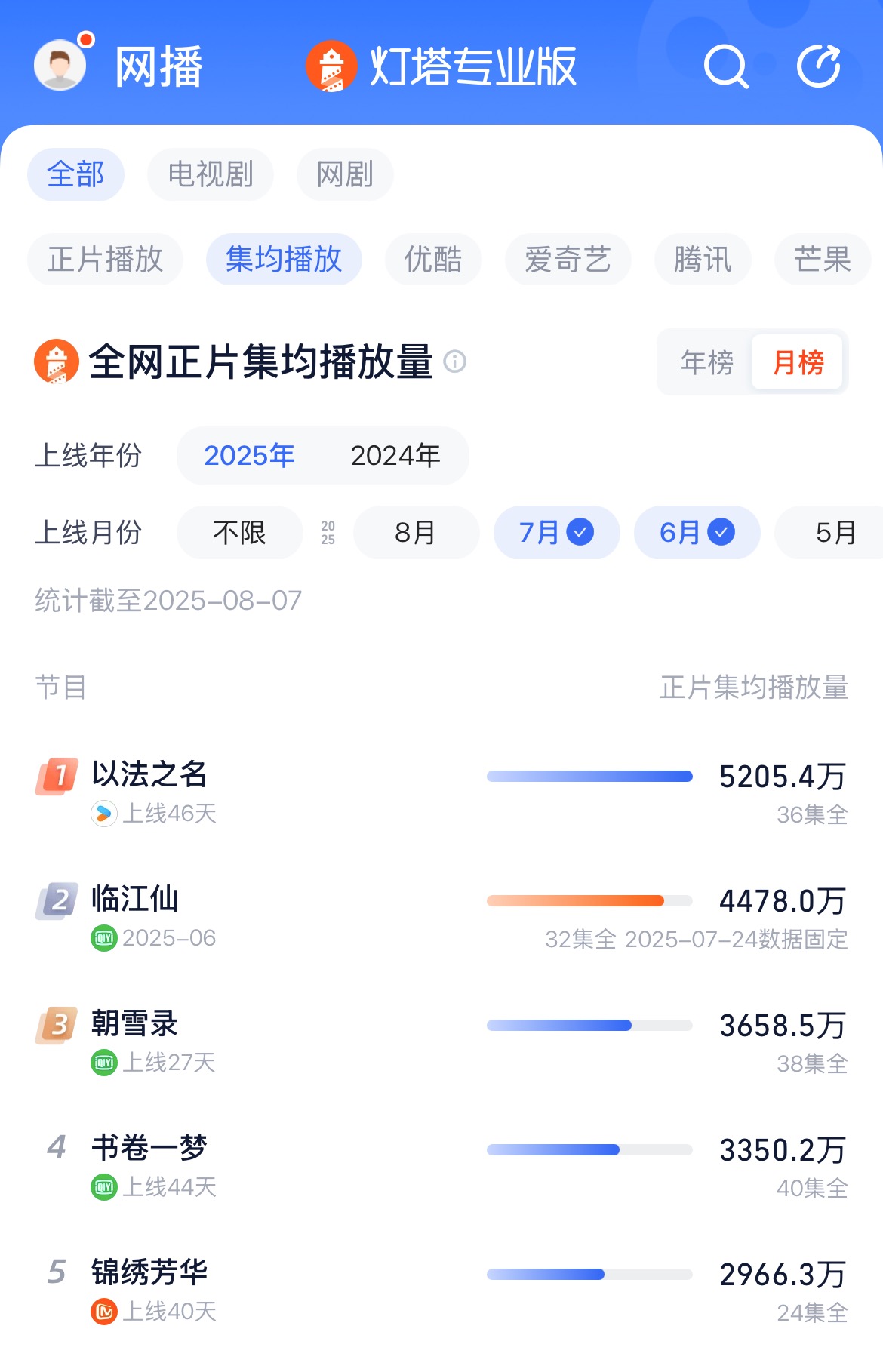Select 不限 for release month
This screenshot has height=1372, width=883.
(x=239, y=533)
